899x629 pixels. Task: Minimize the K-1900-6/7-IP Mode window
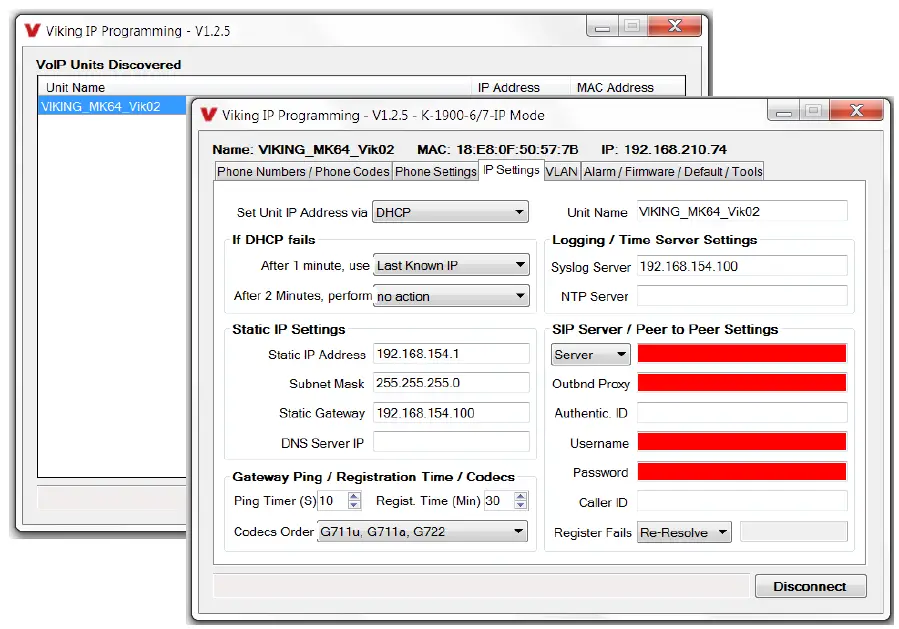point(783,111)
